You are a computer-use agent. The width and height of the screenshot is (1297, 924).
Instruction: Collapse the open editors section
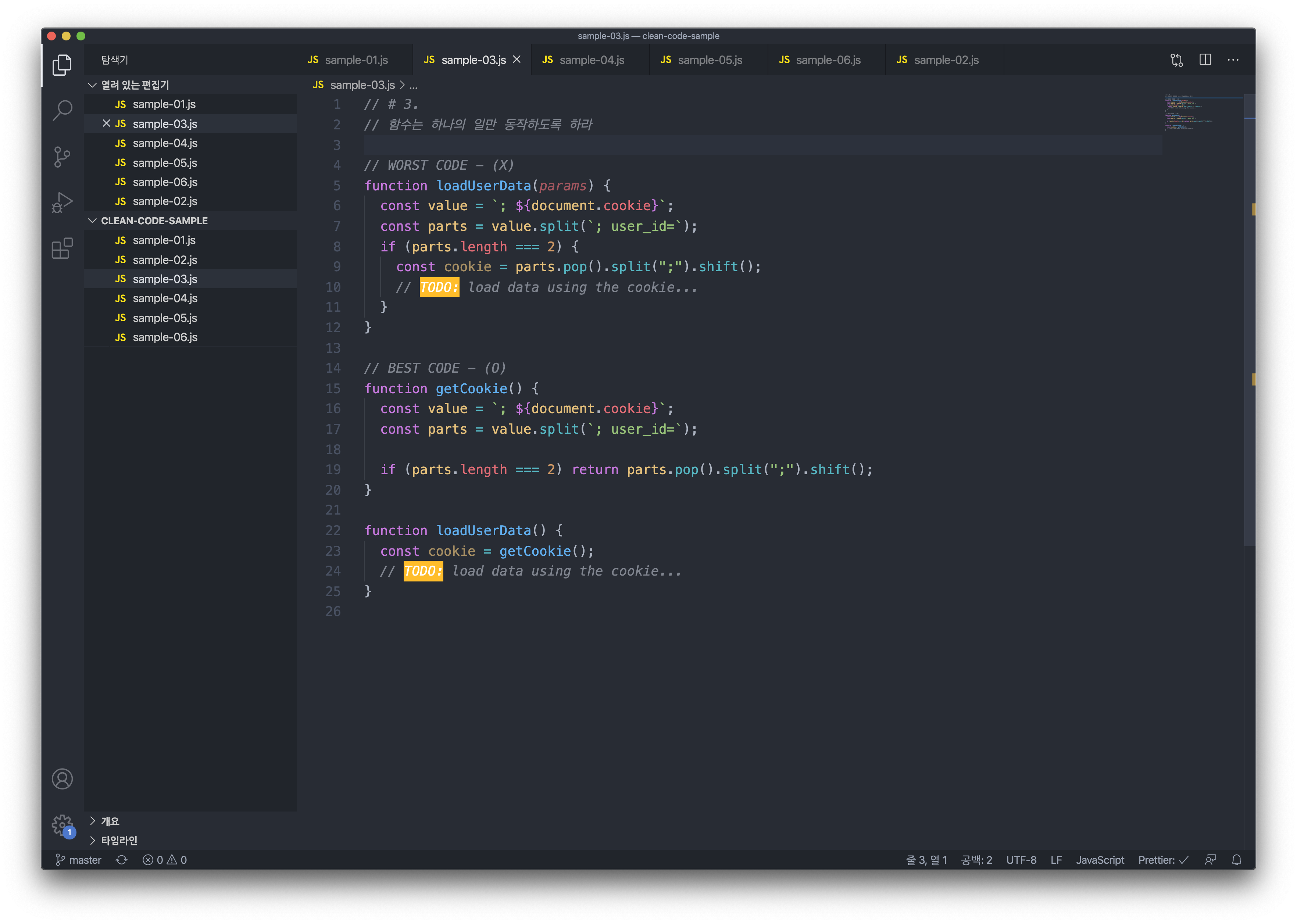(92, 85)
